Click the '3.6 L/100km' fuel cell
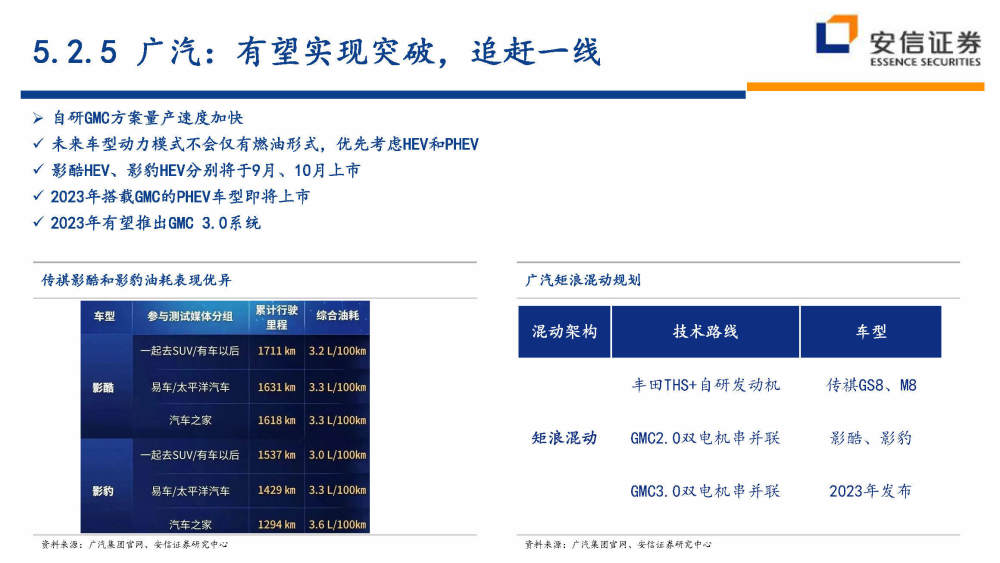The height and width of the screenshot is (563, 1000). 337,524
